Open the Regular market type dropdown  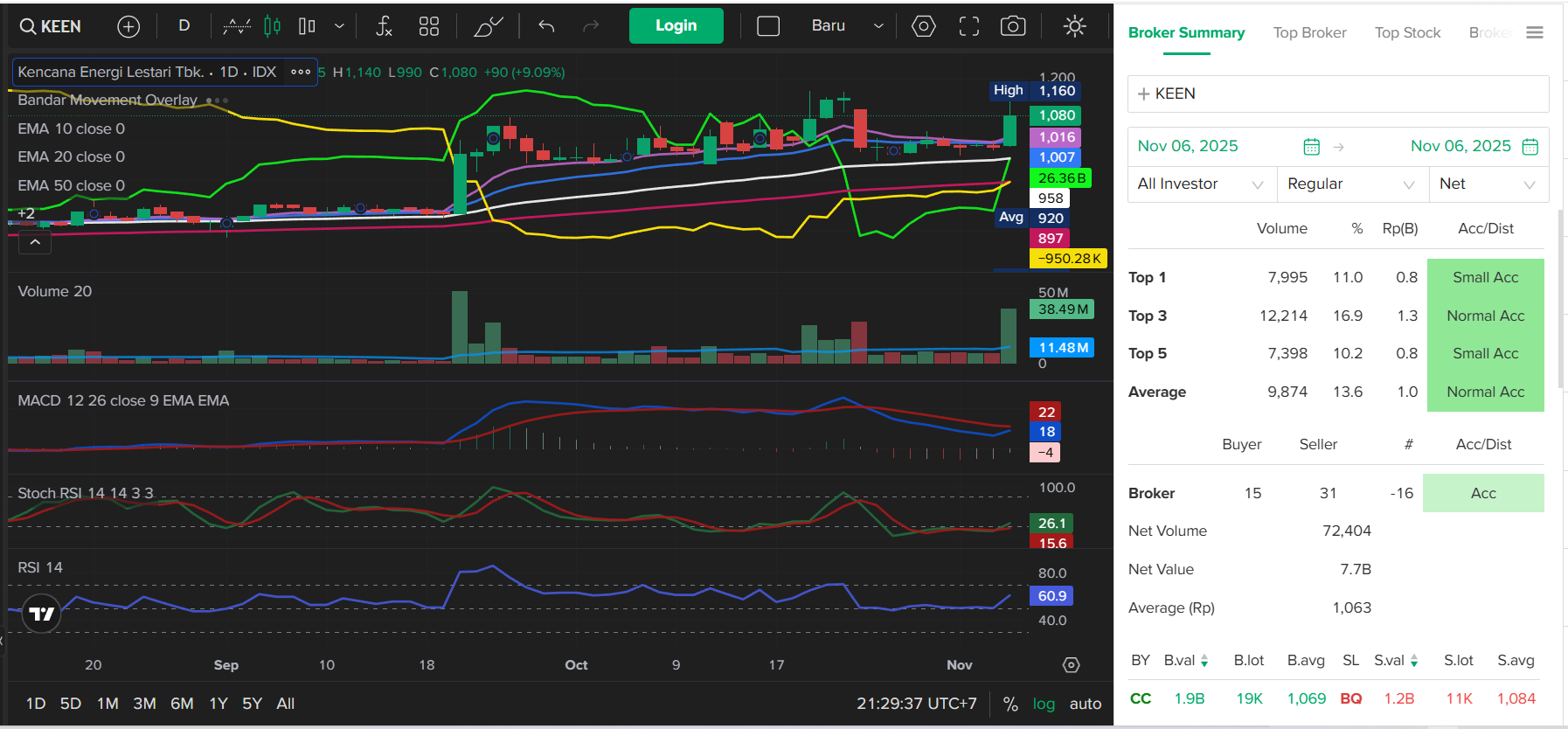tap(1351, 184)
